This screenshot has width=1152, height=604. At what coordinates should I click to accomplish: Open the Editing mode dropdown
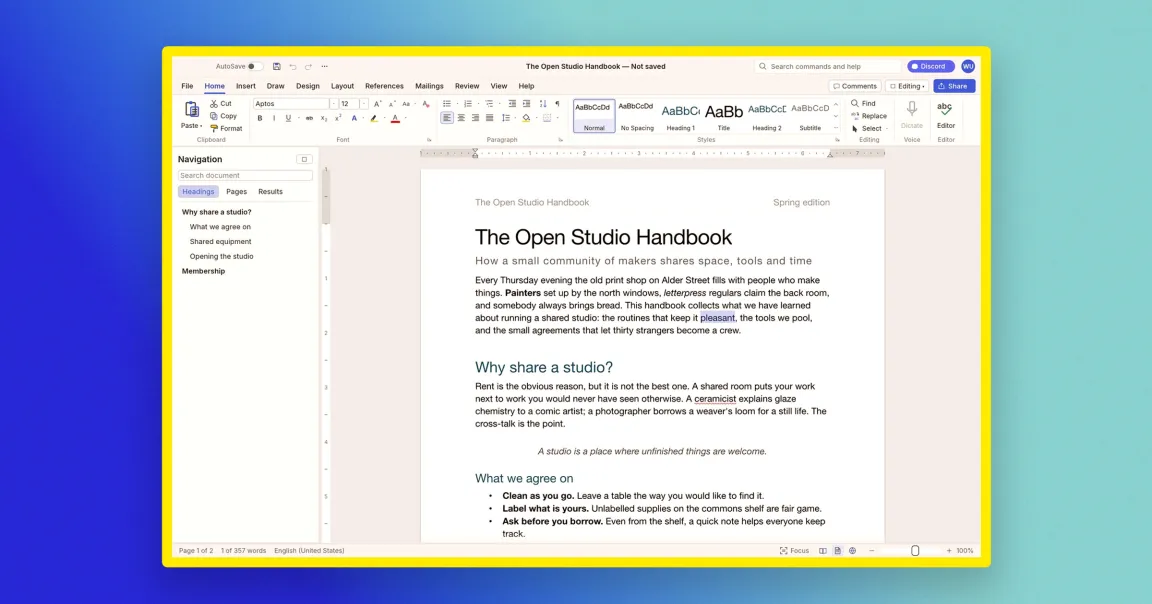[x=907, y=87]
